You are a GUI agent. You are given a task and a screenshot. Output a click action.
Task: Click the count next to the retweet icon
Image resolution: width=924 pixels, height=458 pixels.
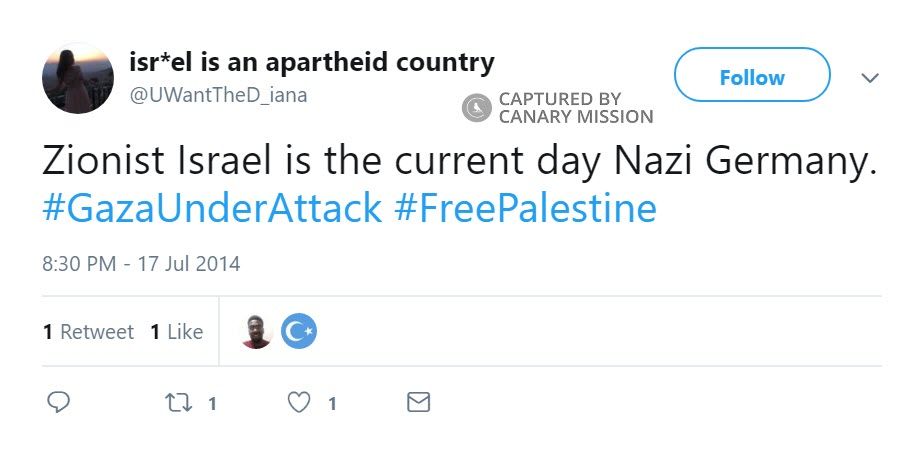[x=212, y=404]
